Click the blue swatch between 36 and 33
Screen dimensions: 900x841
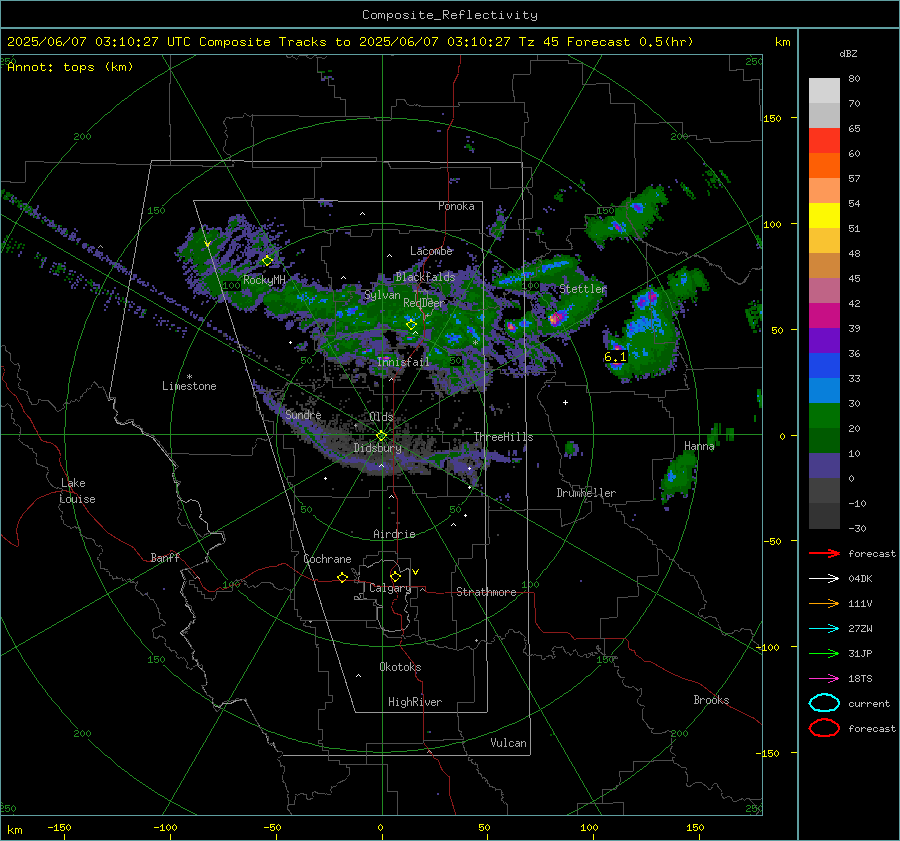pos(824,366)
